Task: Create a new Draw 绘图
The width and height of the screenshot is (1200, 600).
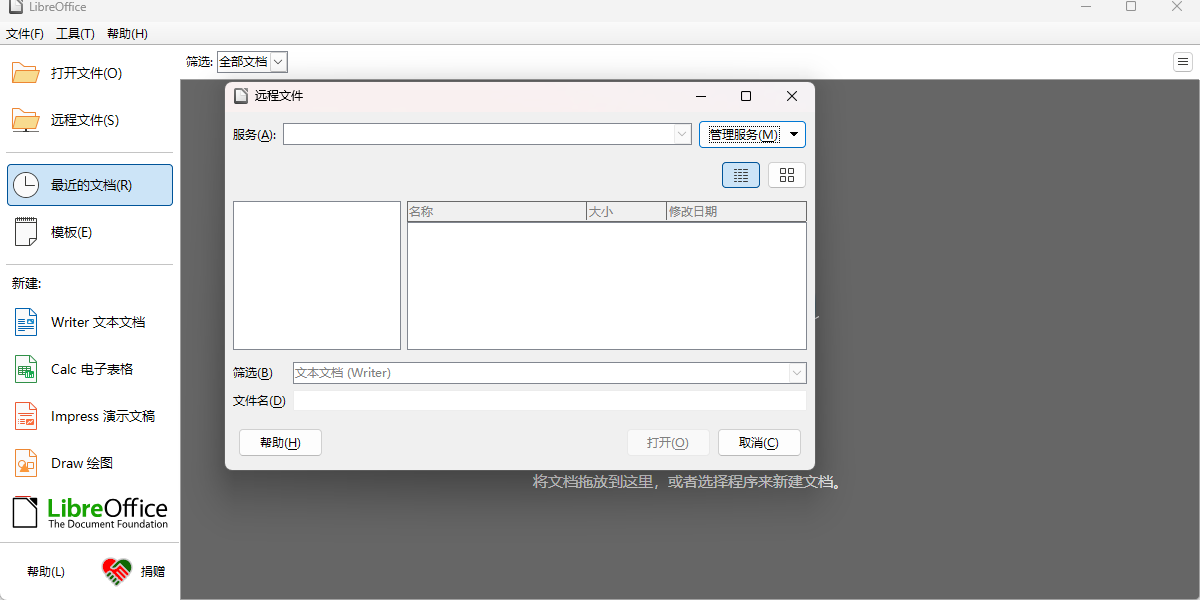Action: pos(85,462)
